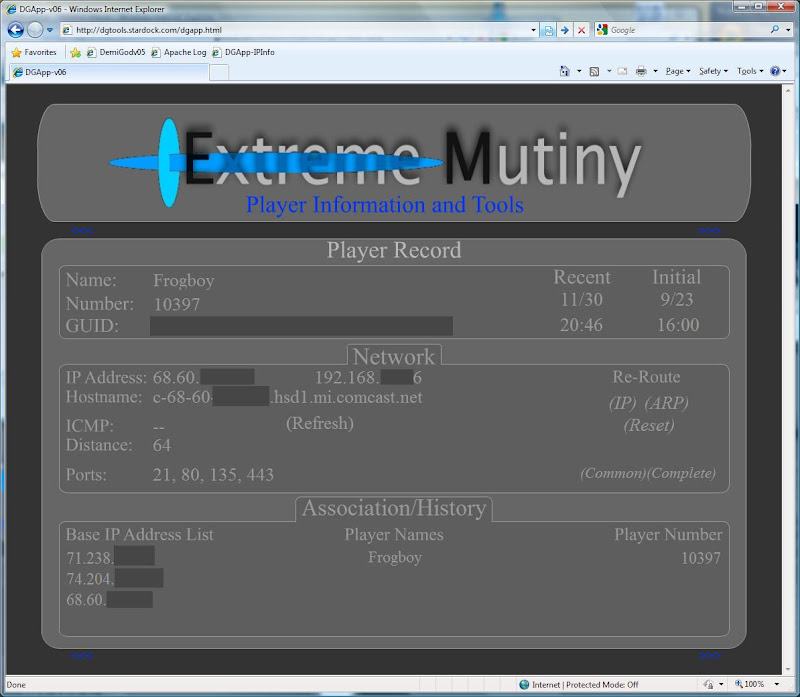
Task: Click the Go arrow icon next to address bar
Action: 565,30
